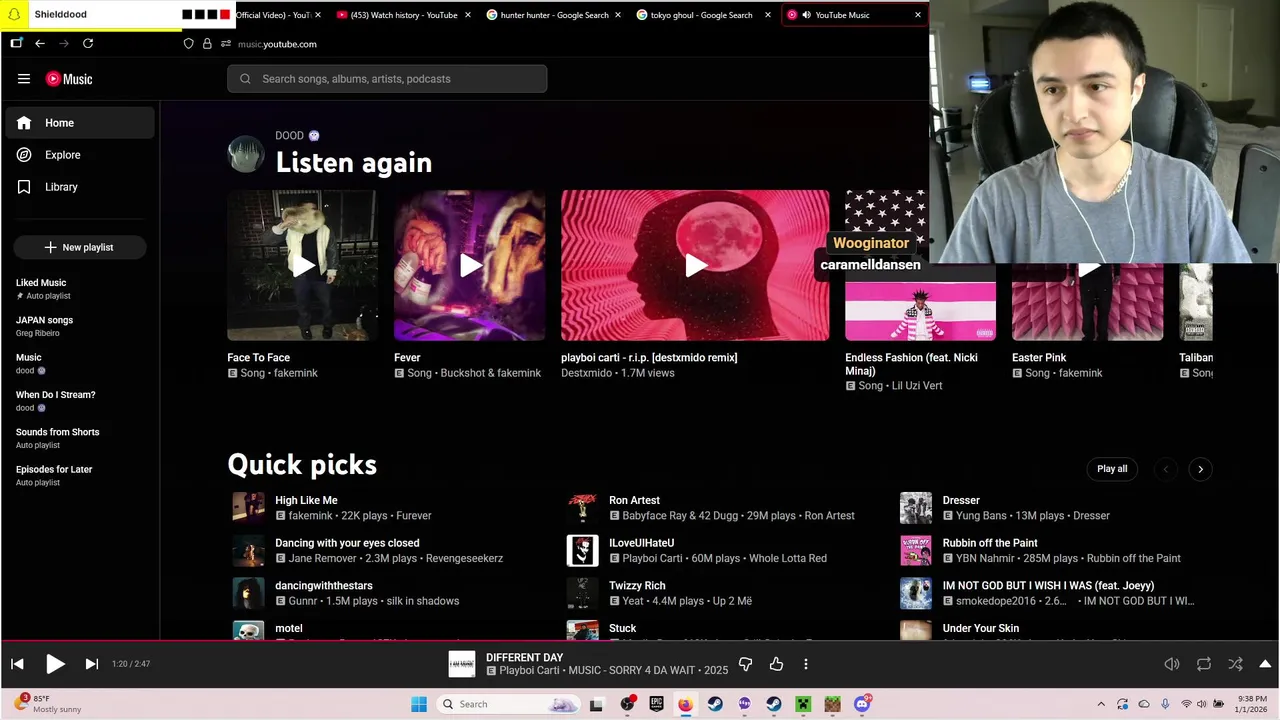The width and height of the screenshot is (1280, 720).
Task: Play playboi carti r.i.p. remix video
Action: [695, 265]
